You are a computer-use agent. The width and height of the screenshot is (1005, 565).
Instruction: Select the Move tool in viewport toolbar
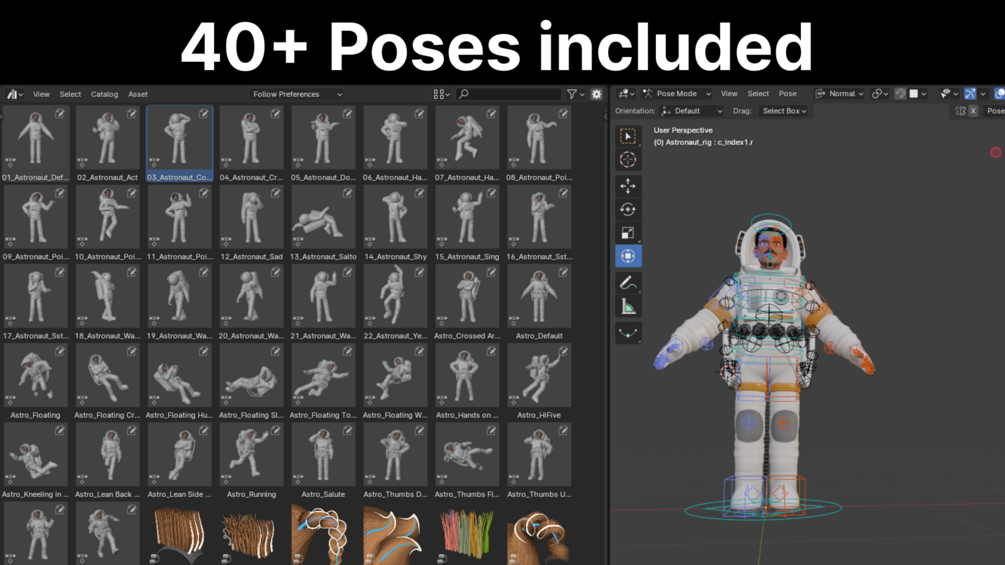tap(627, 186)
